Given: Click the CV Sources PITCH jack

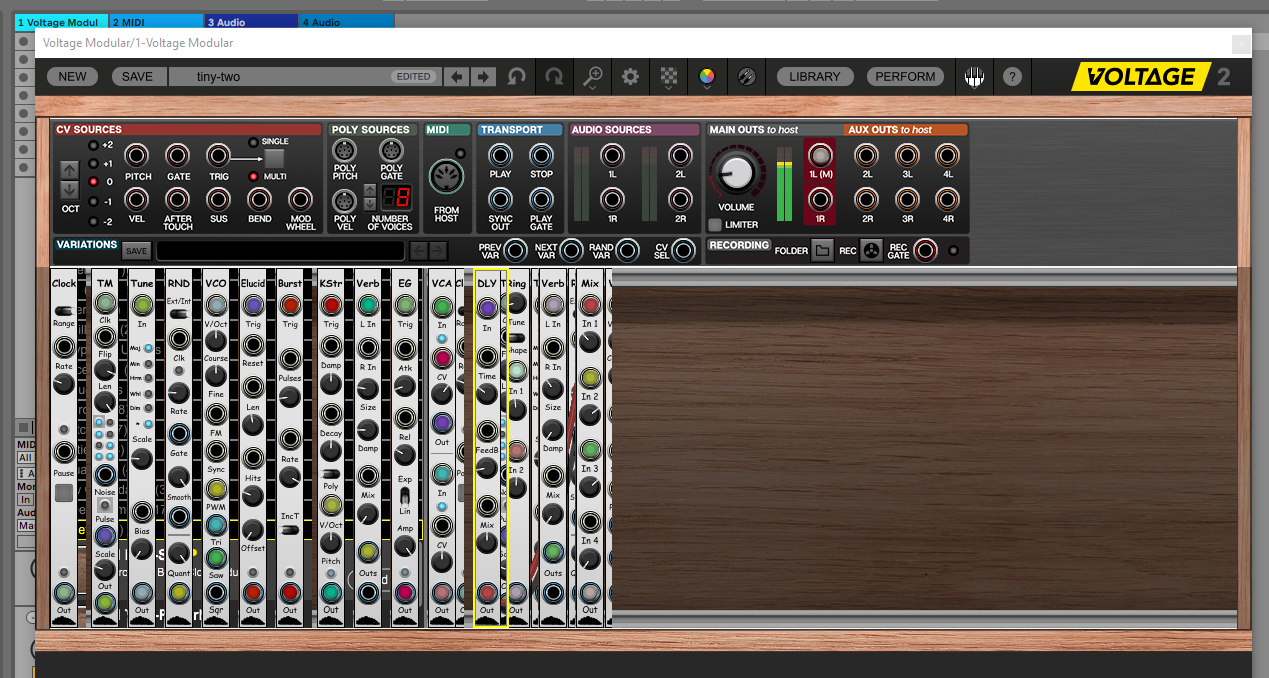Looking at the screenshot, I should click(x=138, y=155).
